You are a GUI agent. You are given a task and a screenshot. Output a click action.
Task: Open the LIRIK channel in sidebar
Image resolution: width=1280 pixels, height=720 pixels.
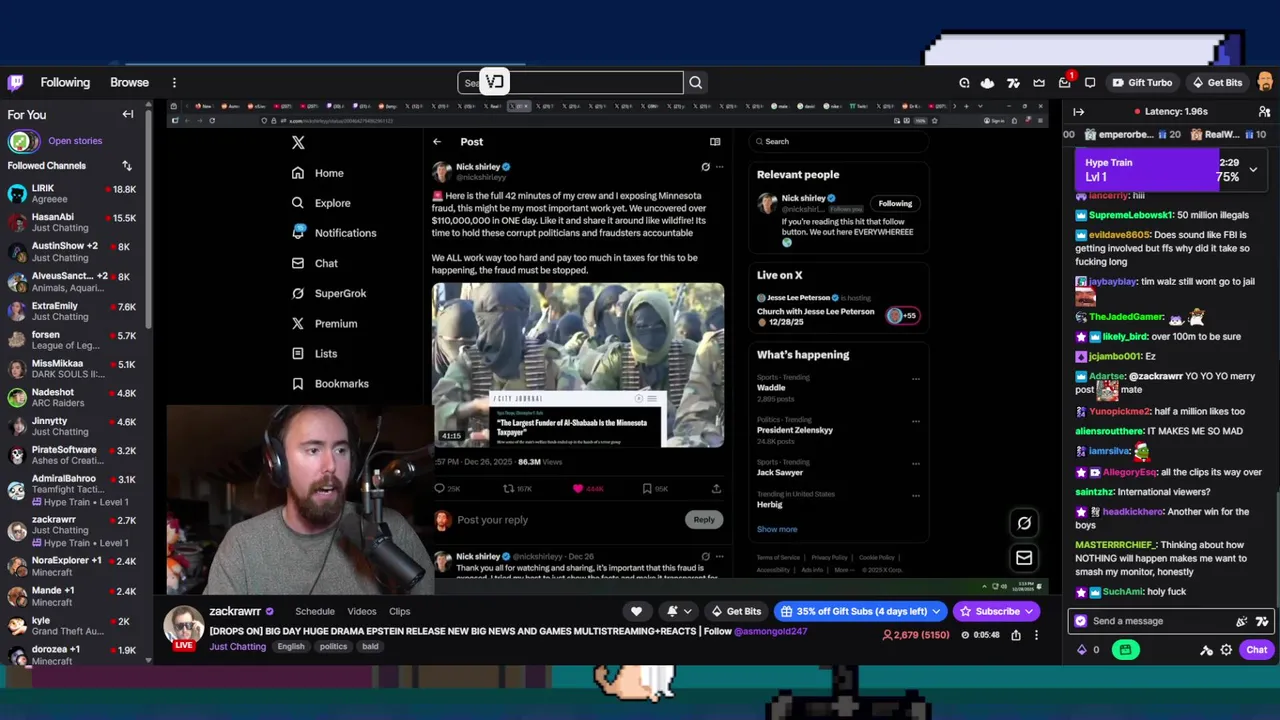click(75, 193)
